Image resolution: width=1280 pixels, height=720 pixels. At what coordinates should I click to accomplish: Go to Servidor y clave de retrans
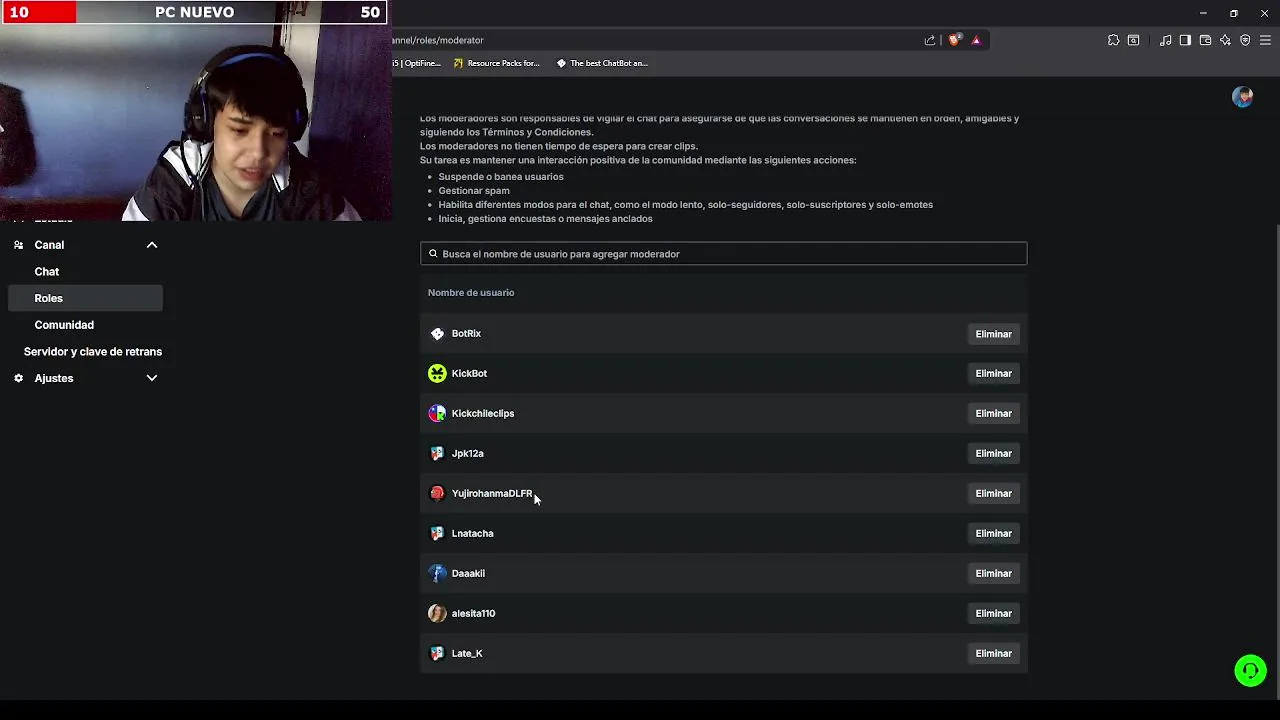93,352
